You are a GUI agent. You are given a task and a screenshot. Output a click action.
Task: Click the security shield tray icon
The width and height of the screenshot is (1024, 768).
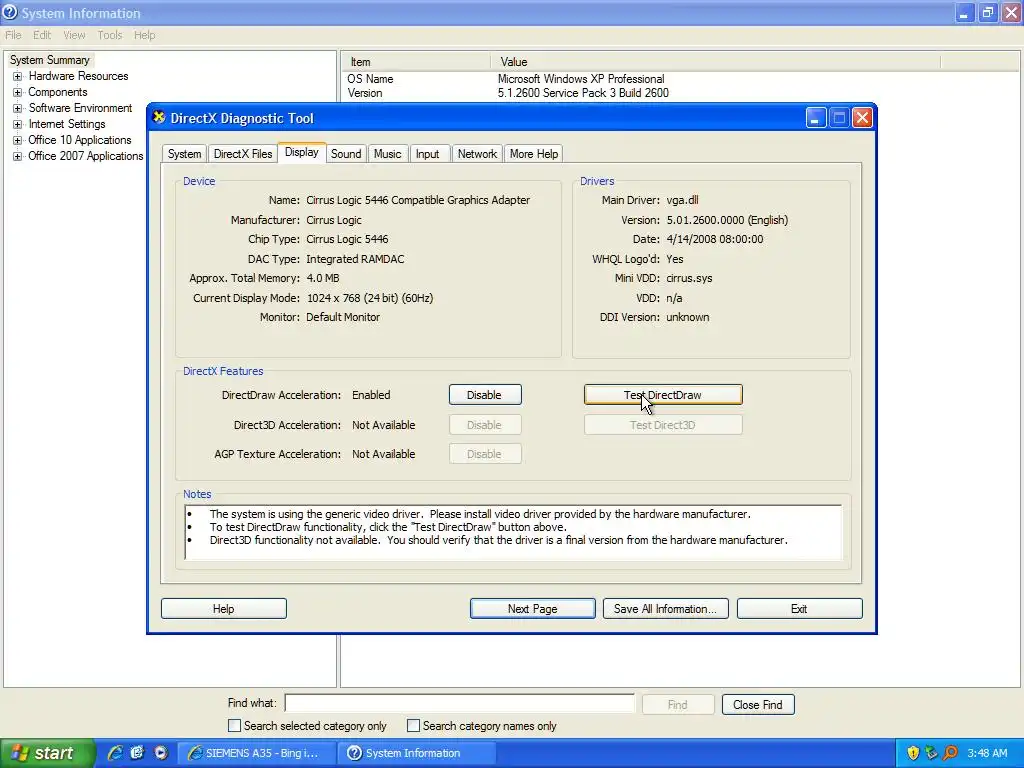(913, 753)
